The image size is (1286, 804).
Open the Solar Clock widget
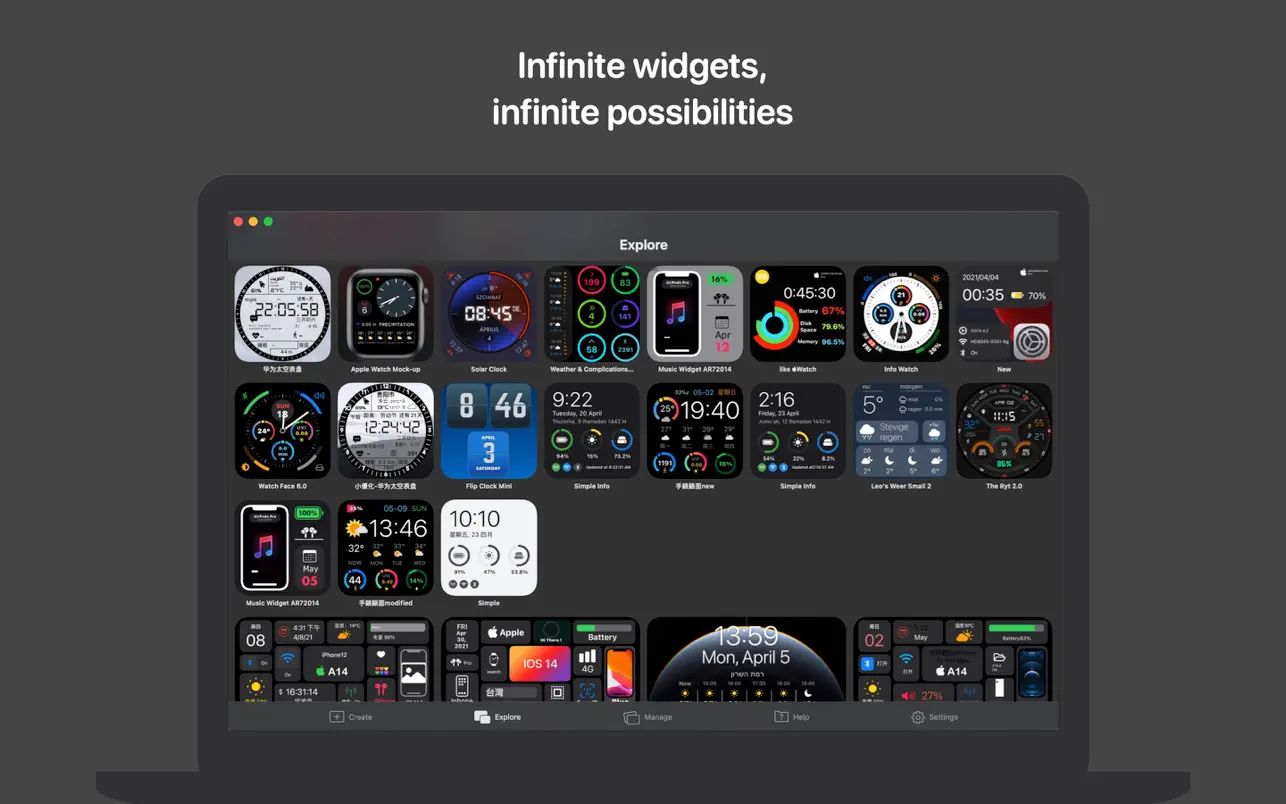[x=488, y=312]
